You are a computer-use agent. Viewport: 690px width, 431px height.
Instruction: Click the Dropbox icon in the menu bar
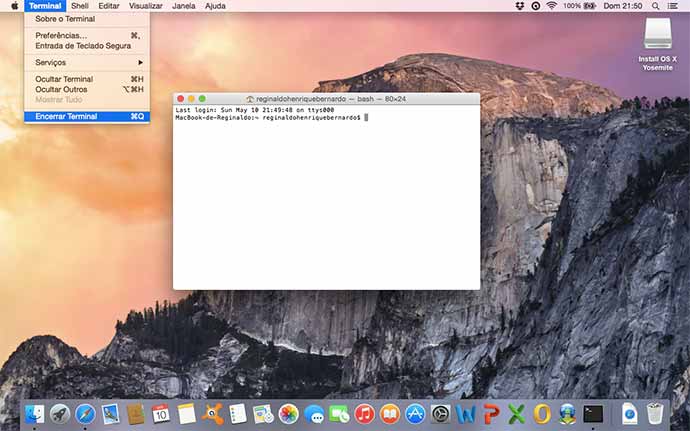pyautogui.click(x=519, y=6)
